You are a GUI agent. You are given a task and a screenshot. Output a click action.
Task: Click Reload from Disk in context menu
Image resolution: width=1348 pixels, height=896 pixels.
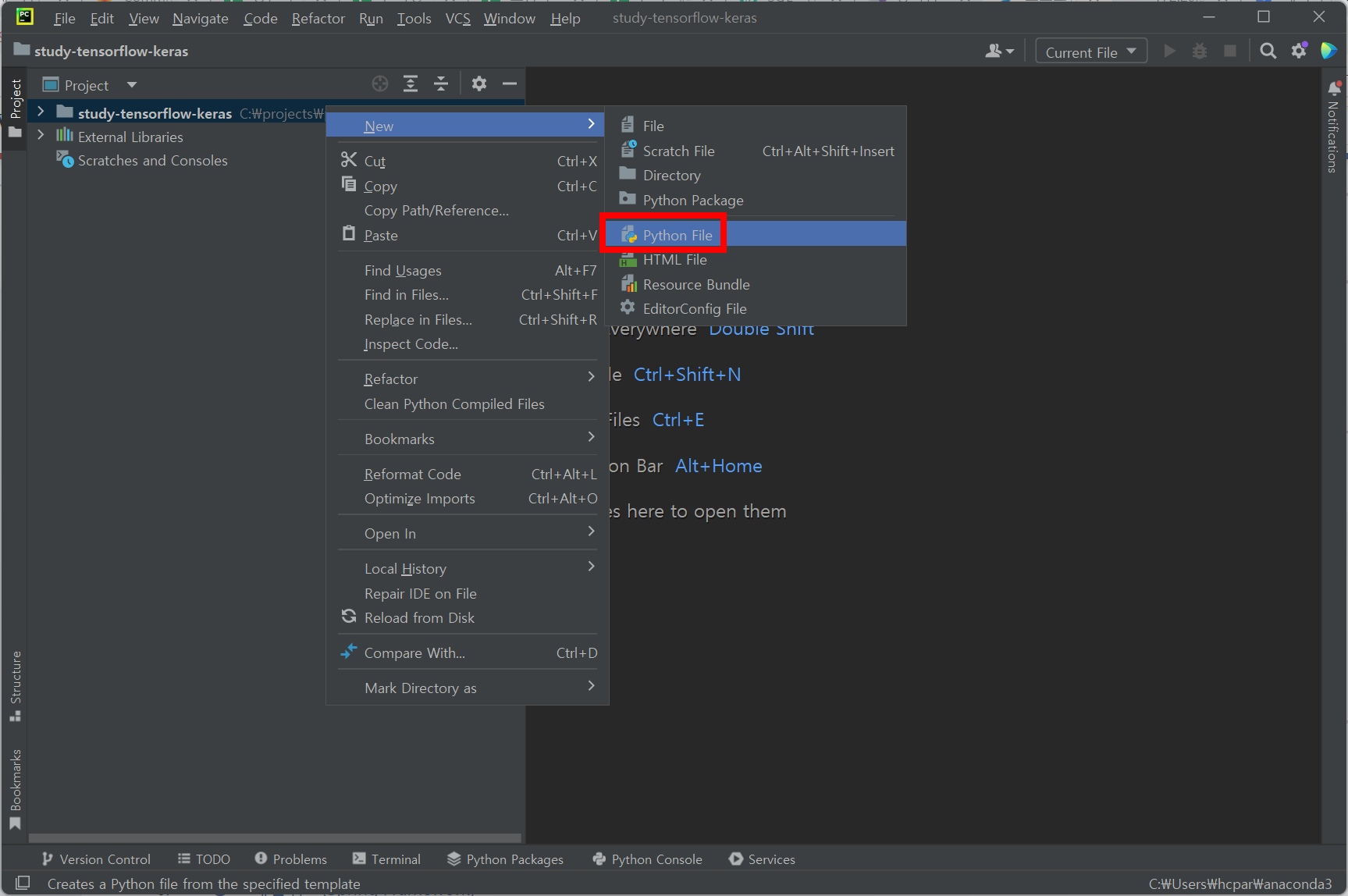468,617
